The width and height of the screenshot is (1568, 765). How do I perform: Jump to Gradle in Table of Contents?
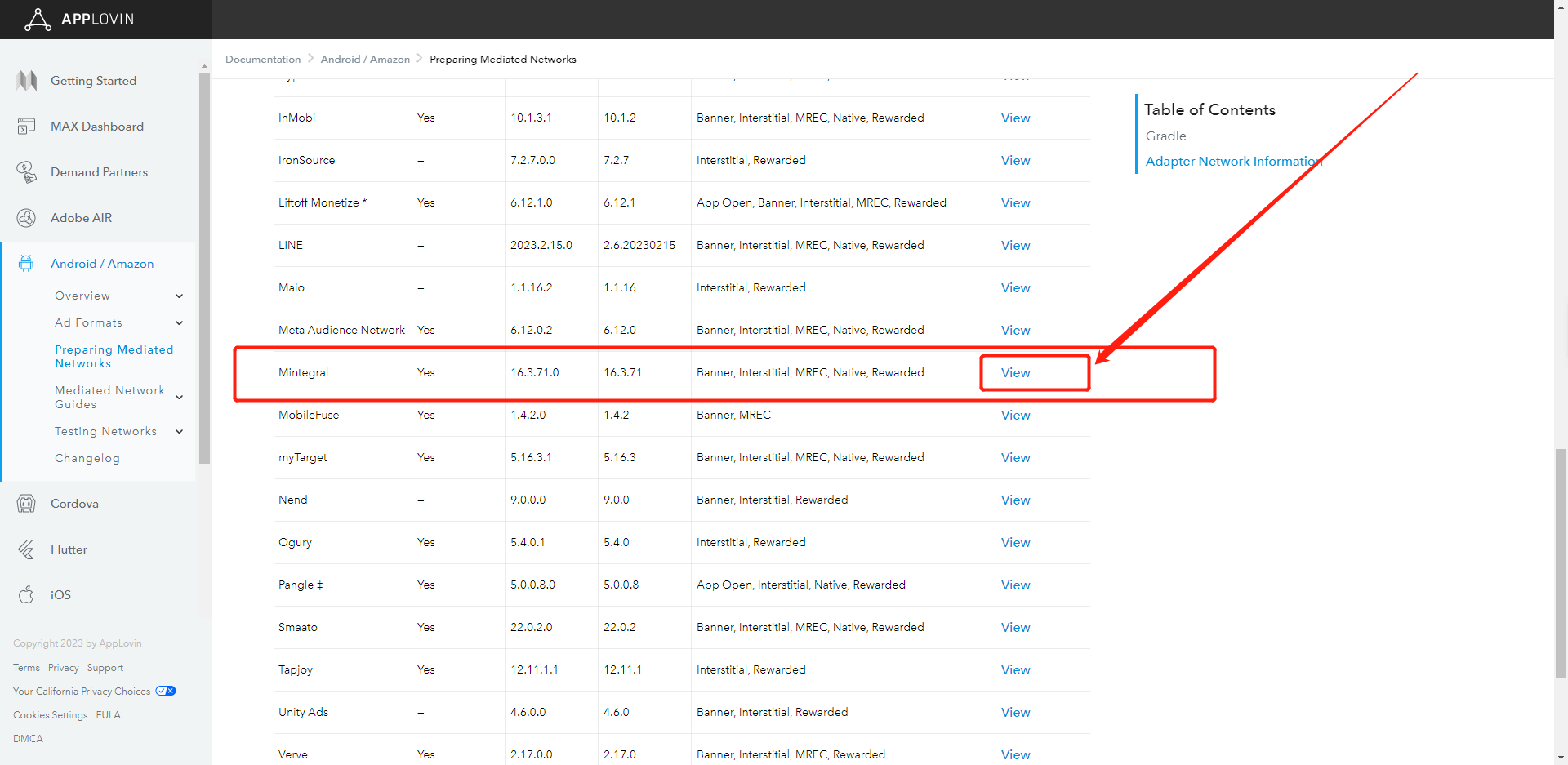coord(1165,136)
